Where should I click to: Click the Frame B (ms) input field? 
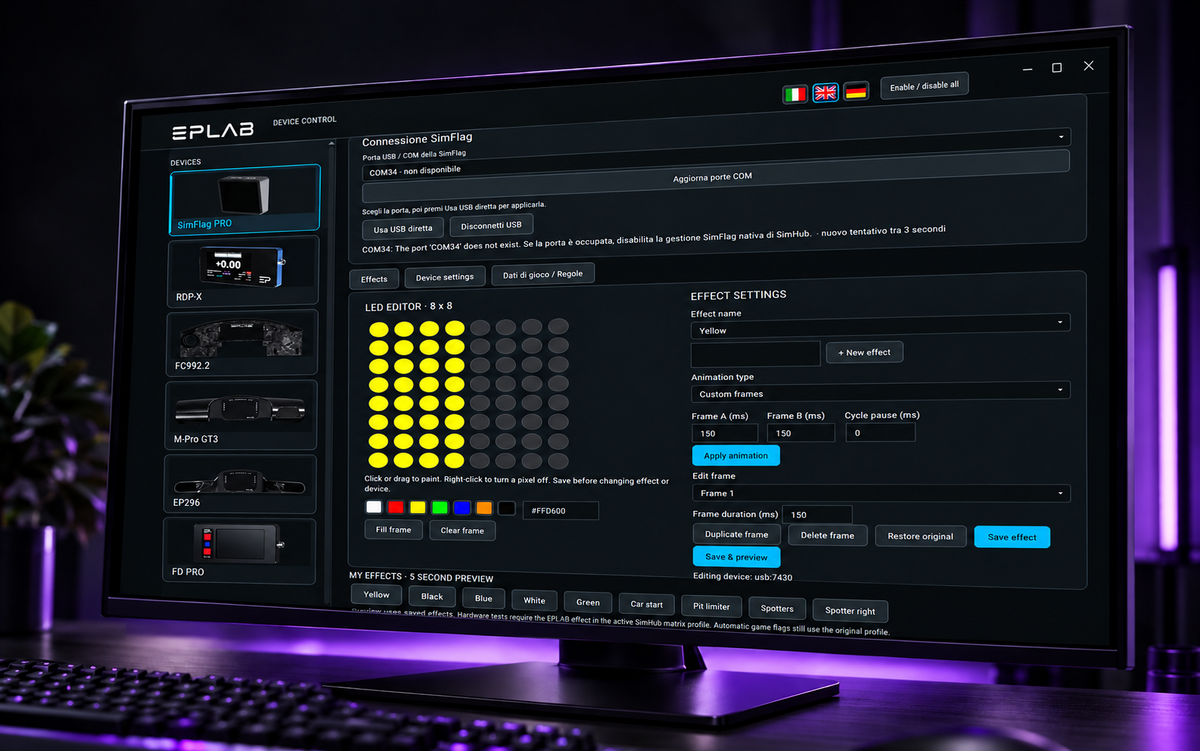(801, 433)
